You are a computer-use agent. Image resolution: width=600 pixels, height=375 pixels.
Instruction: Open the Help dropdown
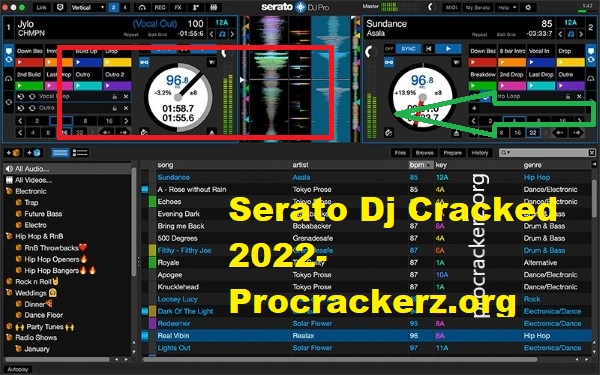(507, 7)
